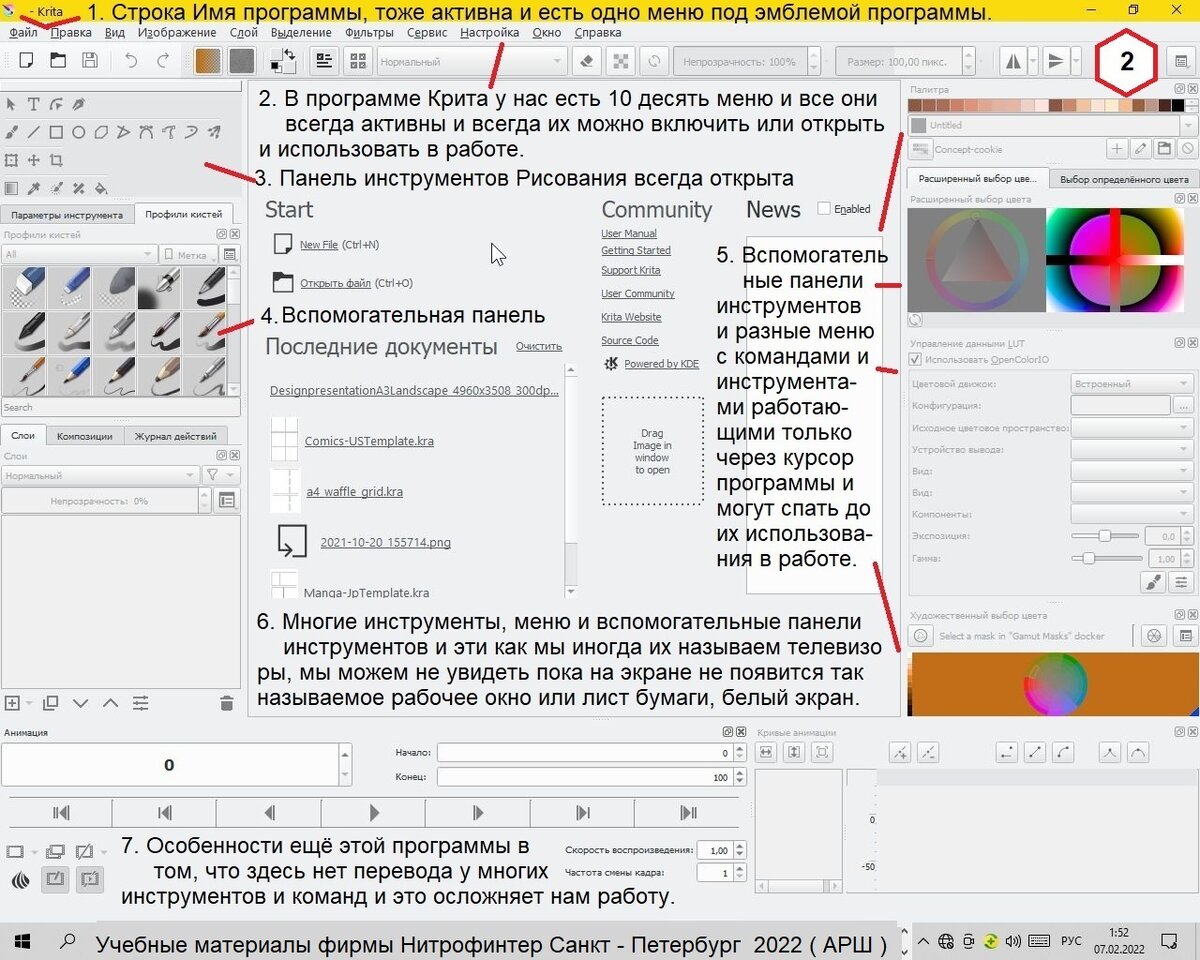Select the Transform tool
Image resolution: width=1200 pixels, height=960 pixels.
point(11,160)
